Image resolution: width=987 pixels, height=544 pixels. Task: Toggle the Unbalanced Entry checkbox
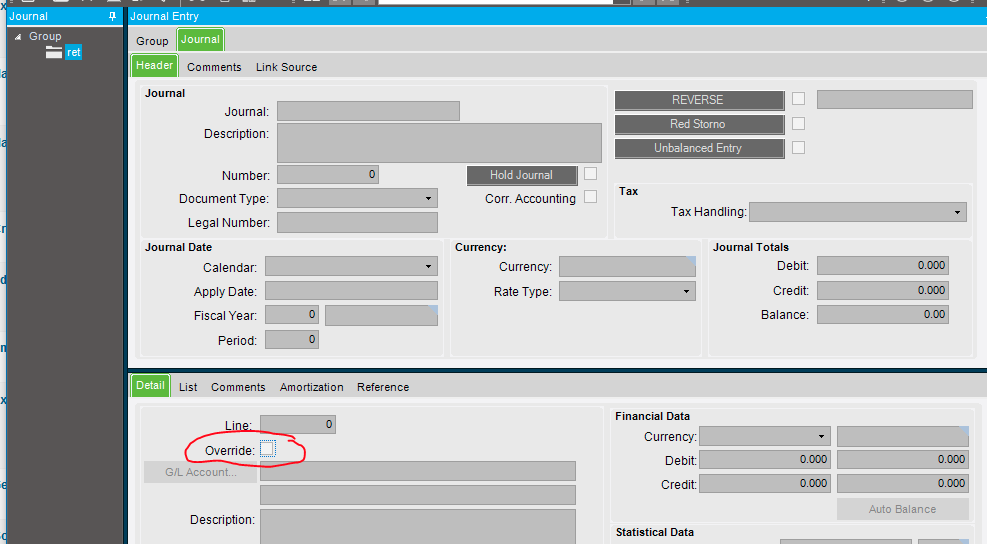point(798,147)
